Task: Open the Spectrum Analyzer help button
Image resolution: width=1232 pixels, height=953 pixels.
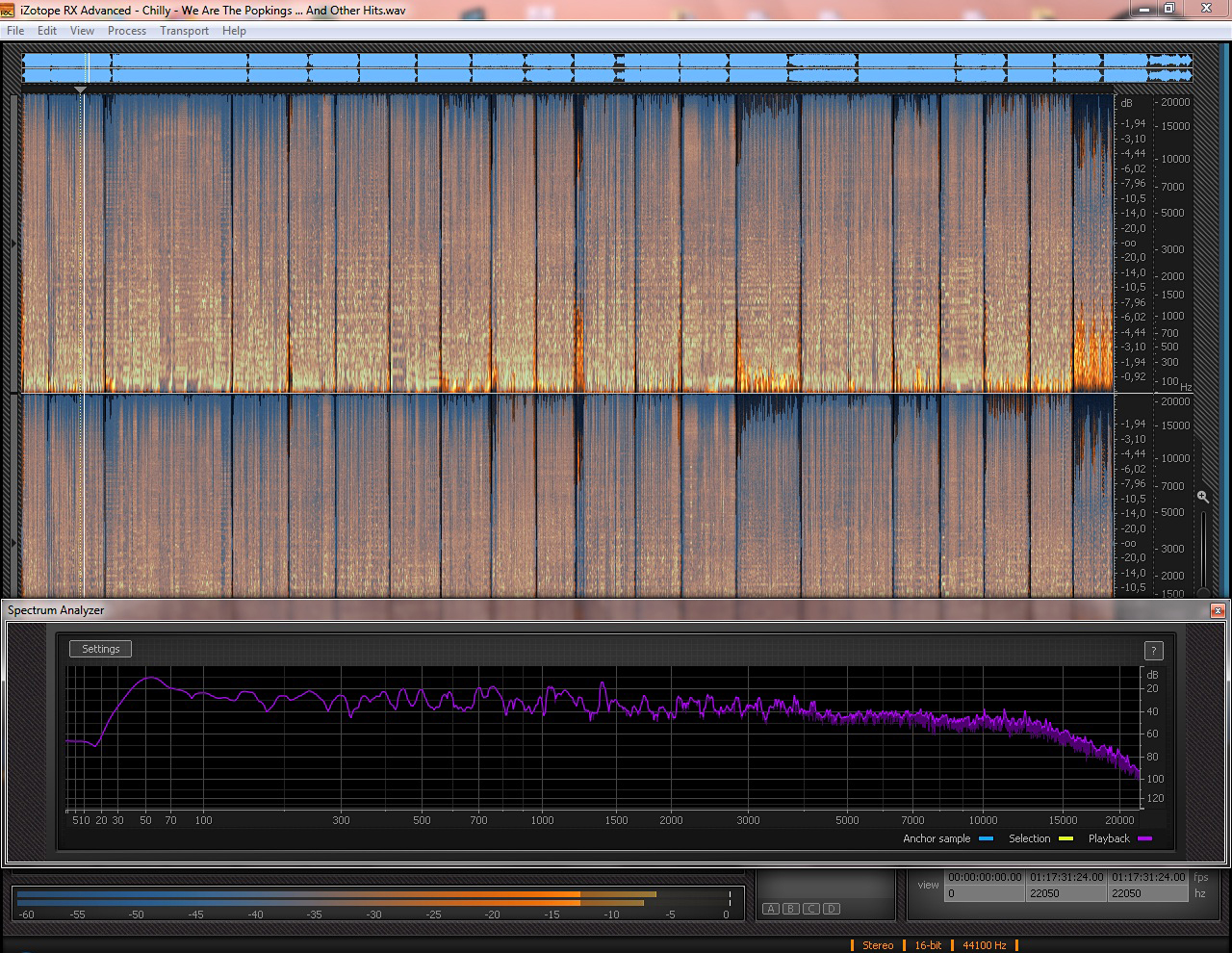Action: 1154,651
